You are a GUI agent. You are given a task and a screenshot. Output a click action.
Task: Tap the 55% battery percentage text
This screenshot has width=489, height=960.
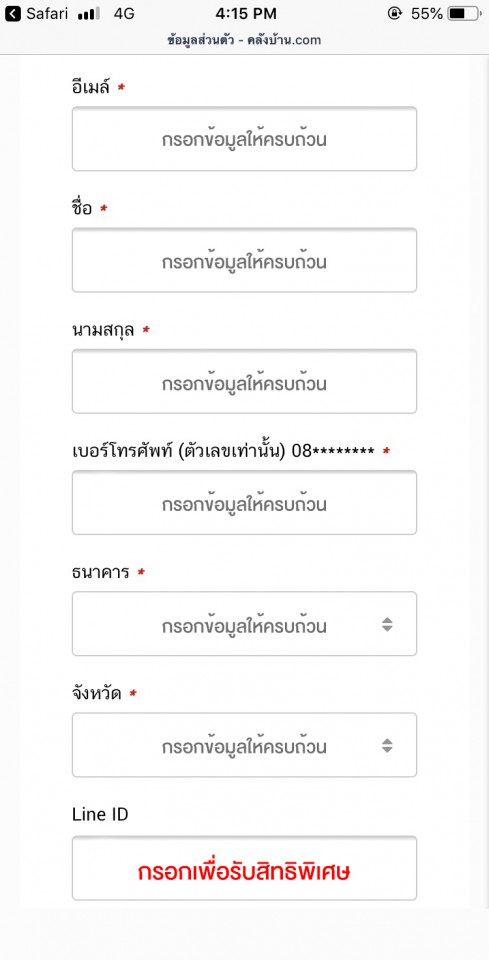point(427,13)
